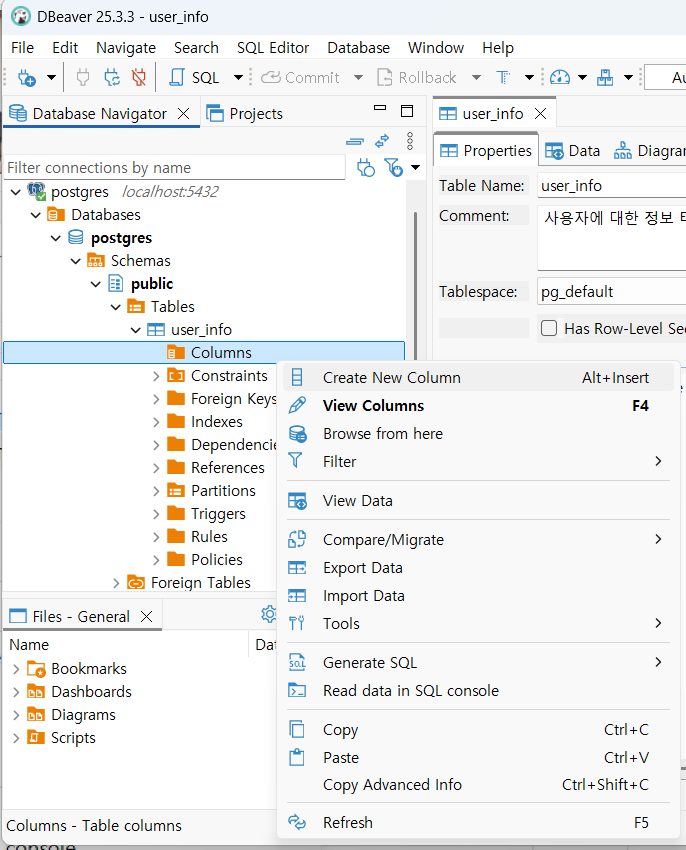Choose Read data in SQL console
The width and height of the screenshot is (686, 850).
478,691
